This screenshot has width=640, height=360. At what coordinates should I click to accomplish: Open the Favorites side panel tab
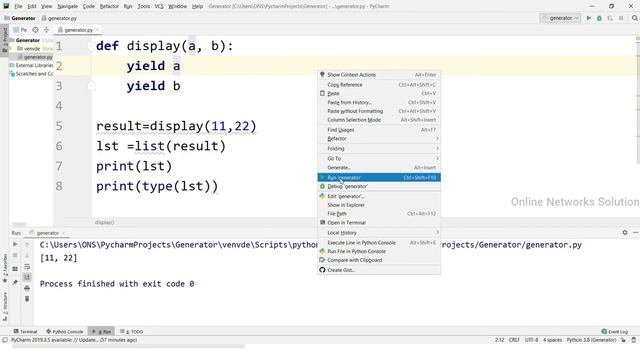point(4,268)
